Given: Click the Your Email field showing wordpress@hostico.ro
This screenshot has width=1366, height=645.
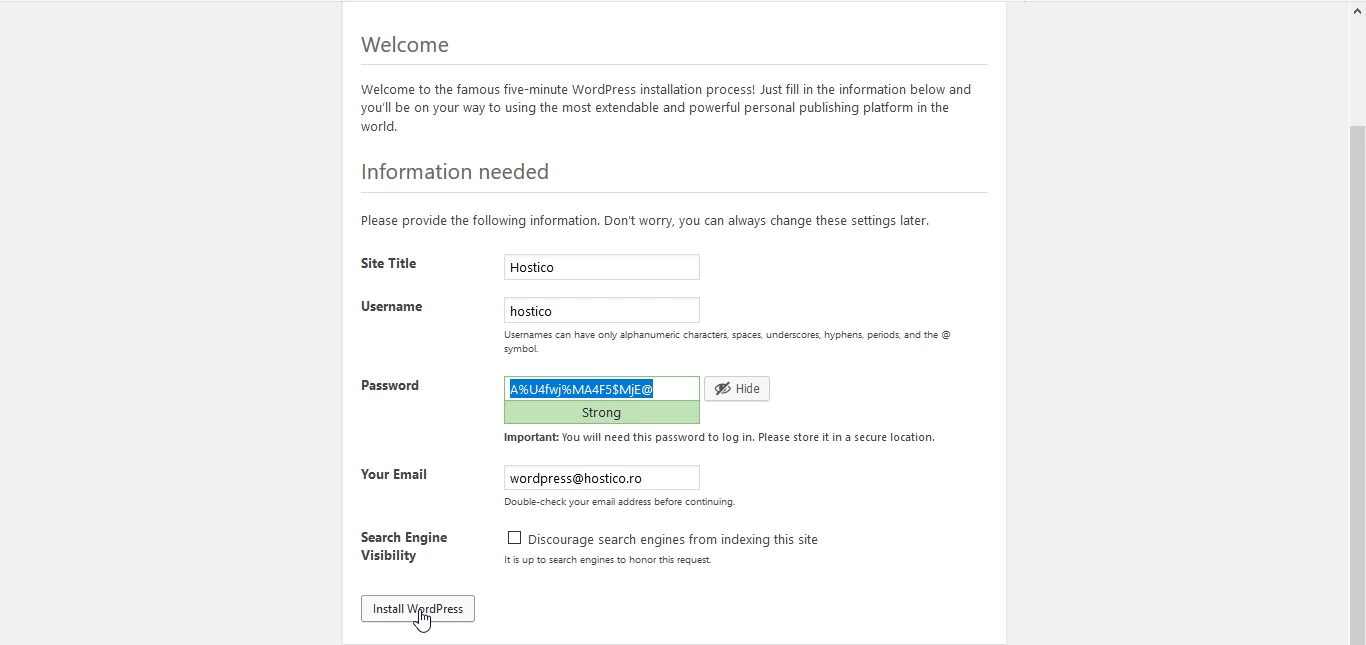Looking at the screenshot, I should pyautogui.click(x=600, y=478).
